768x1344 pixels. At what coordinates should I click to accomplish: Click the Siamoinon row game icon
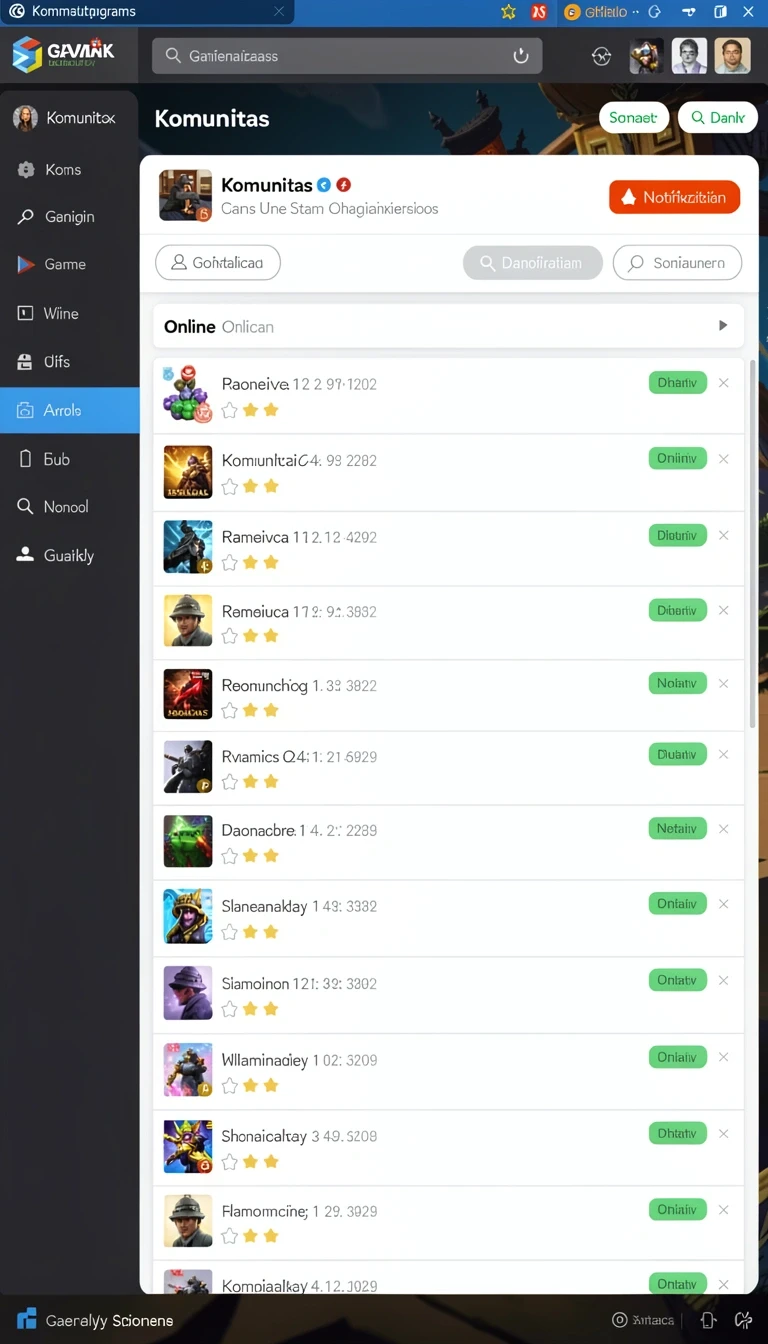coord(188,993)
